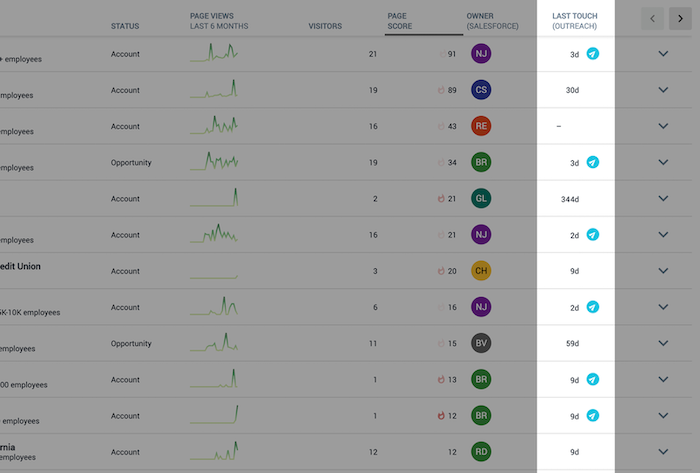The width and height of the screenshot is (700, 473).
Task: Click the NJ owner avatar in the score 16 row
Action: coord(481,307)
